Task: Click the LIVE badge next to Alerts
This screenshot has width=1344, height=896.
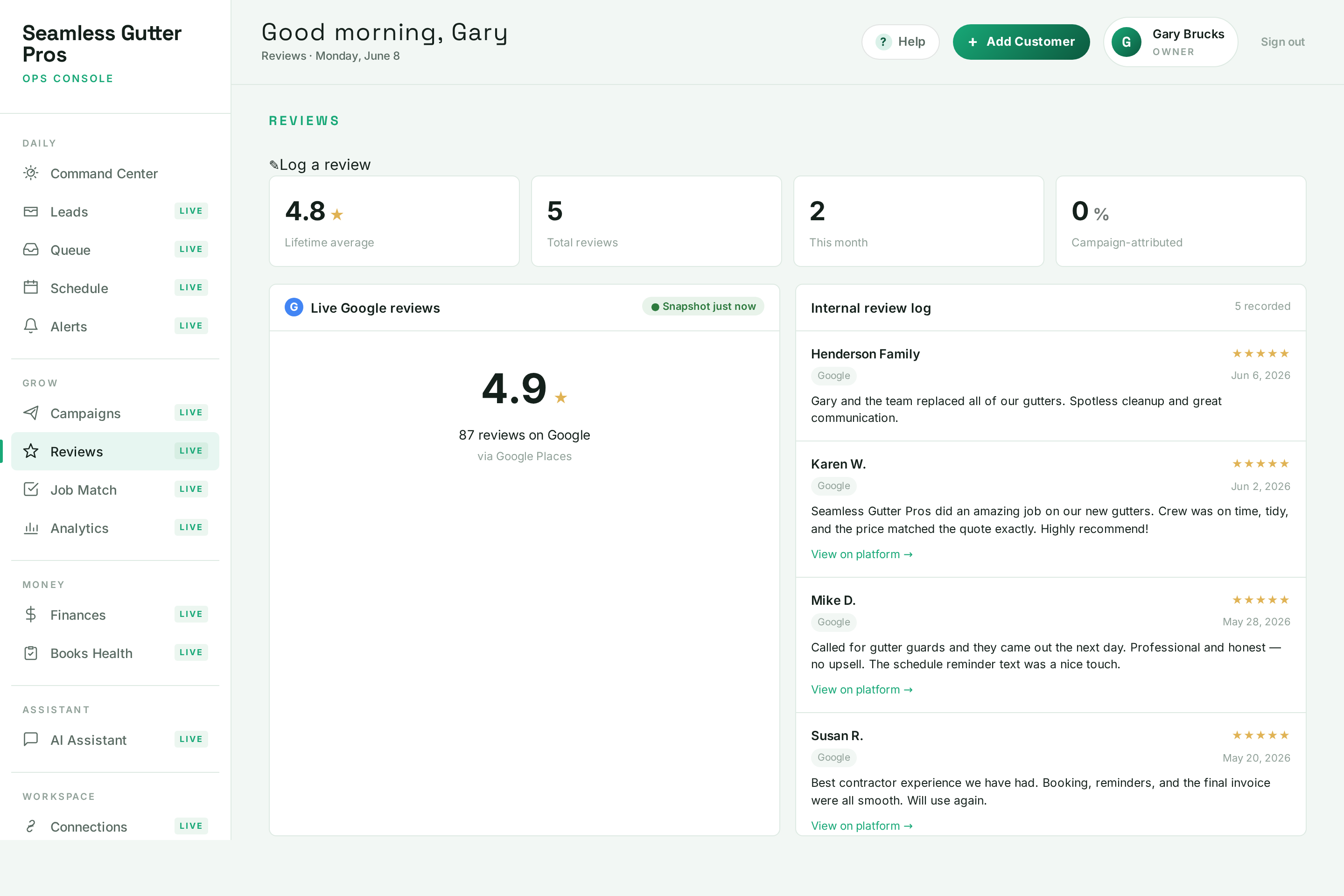Action: point(191,325)
